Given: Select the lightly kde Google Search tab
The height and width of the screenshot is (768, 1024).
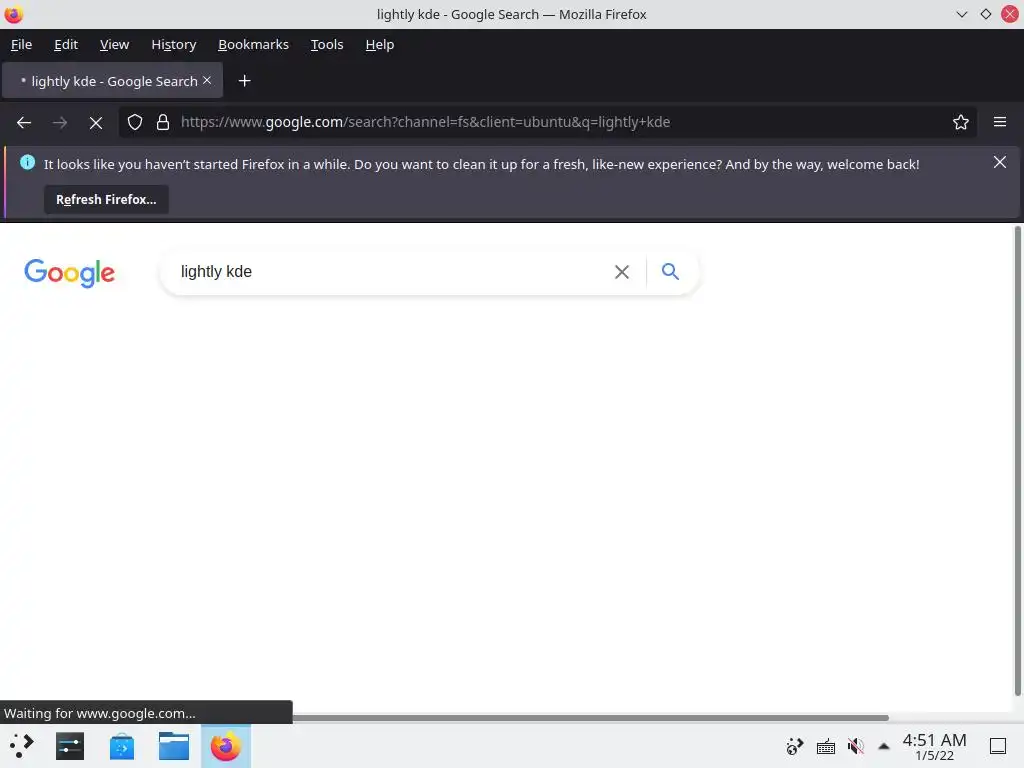Looking at the screenshot, I should [x=112, y=80].
